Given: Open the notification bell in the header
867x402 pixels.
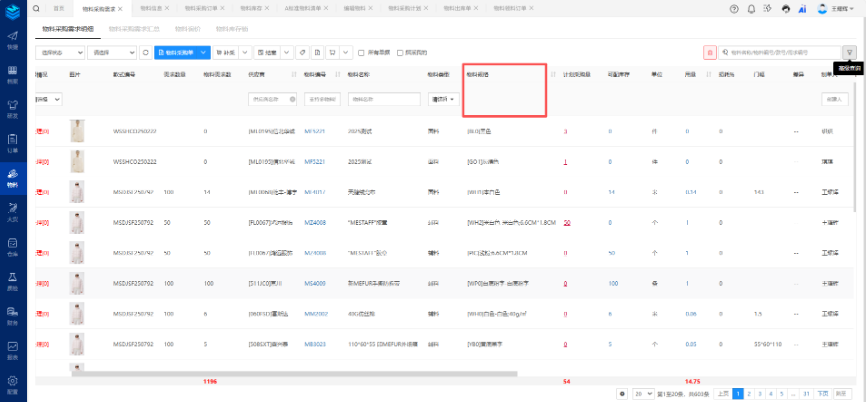Looking at the screenshot, I should coord(751,8).
